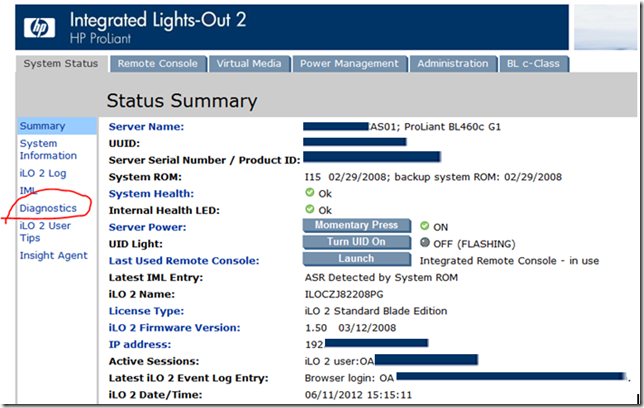644x408 pixels.
Task: Open the iLO 2 Log link
Action: click(x=43, y=173)
